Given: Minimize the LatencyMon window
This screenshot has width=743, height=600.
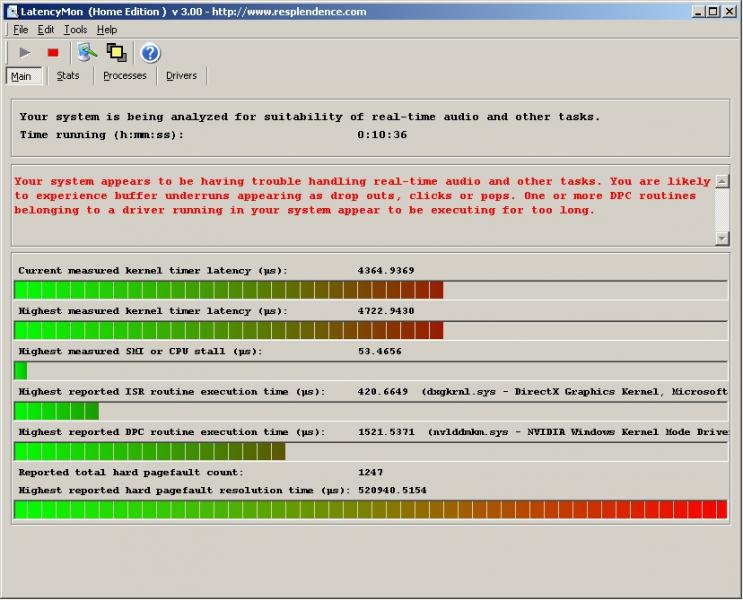Looking at the screenshot, I should (x=698, y=11).
